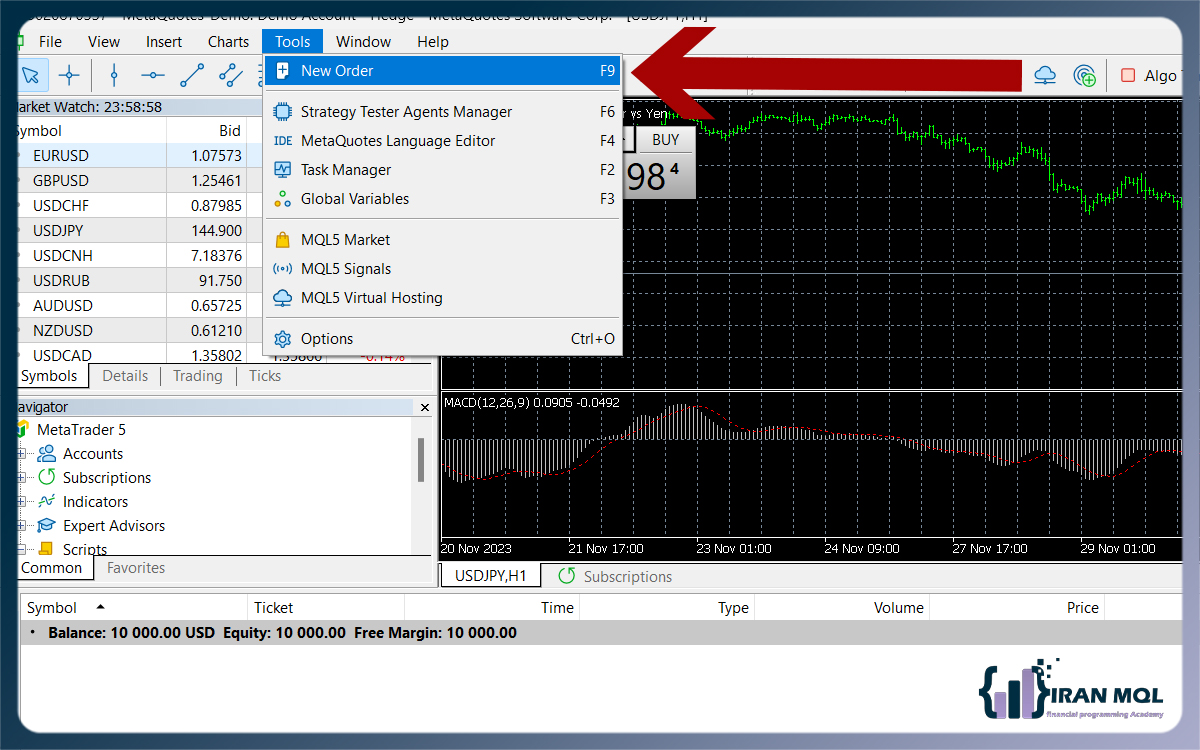
Task: Open the Insert menu
Action: 164,42
